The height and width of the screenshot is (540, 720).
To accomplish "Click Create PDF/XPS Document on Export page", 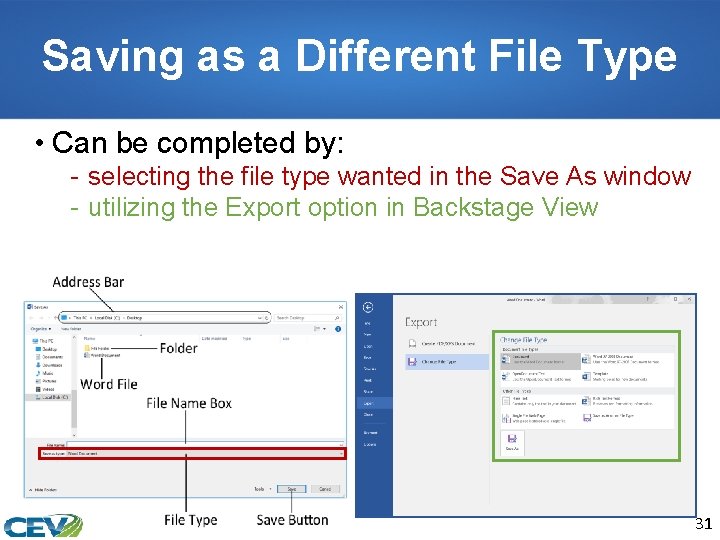I will click(x=447, y=343).
